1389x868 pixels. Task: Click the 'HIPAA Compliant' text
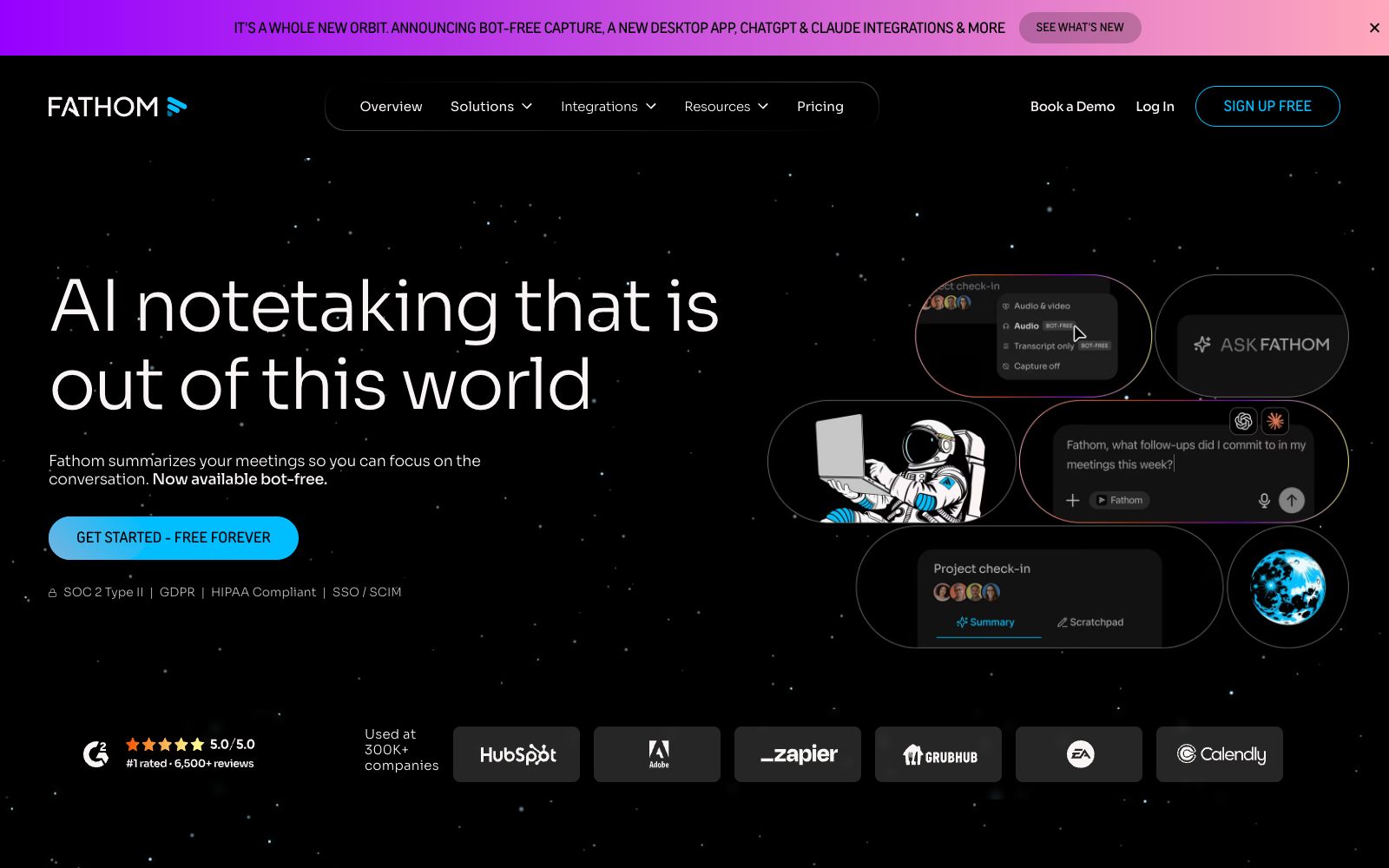[264, 592]
